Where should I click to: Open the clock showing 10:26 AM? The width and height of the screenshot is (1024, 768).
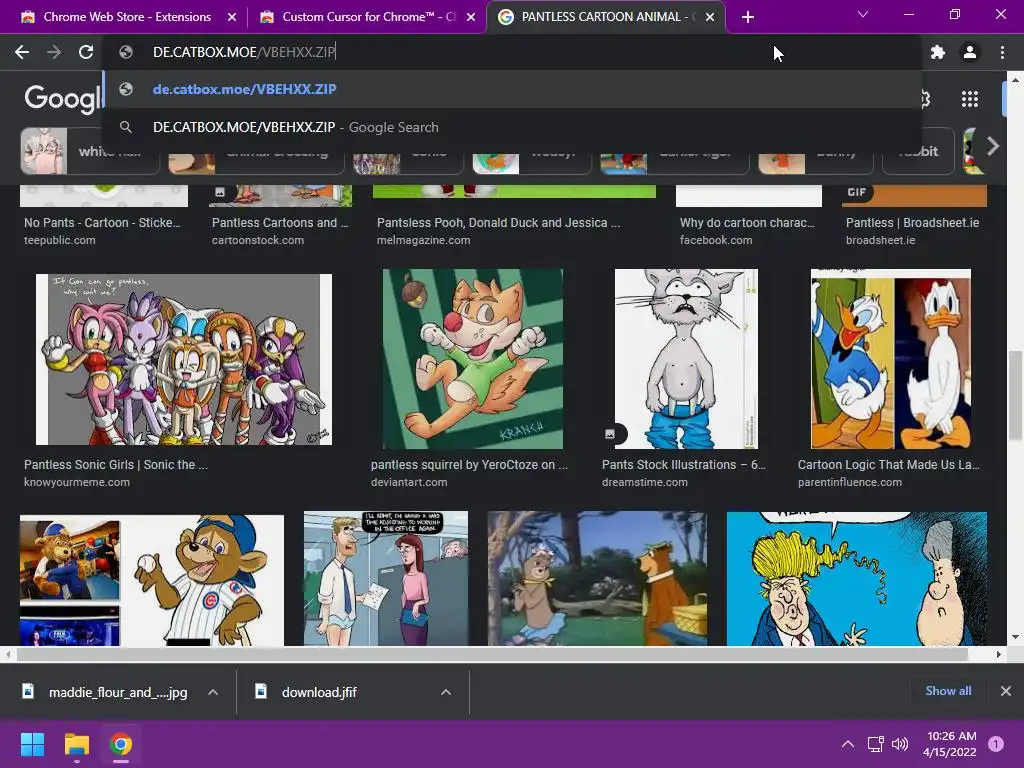point(950,744)
